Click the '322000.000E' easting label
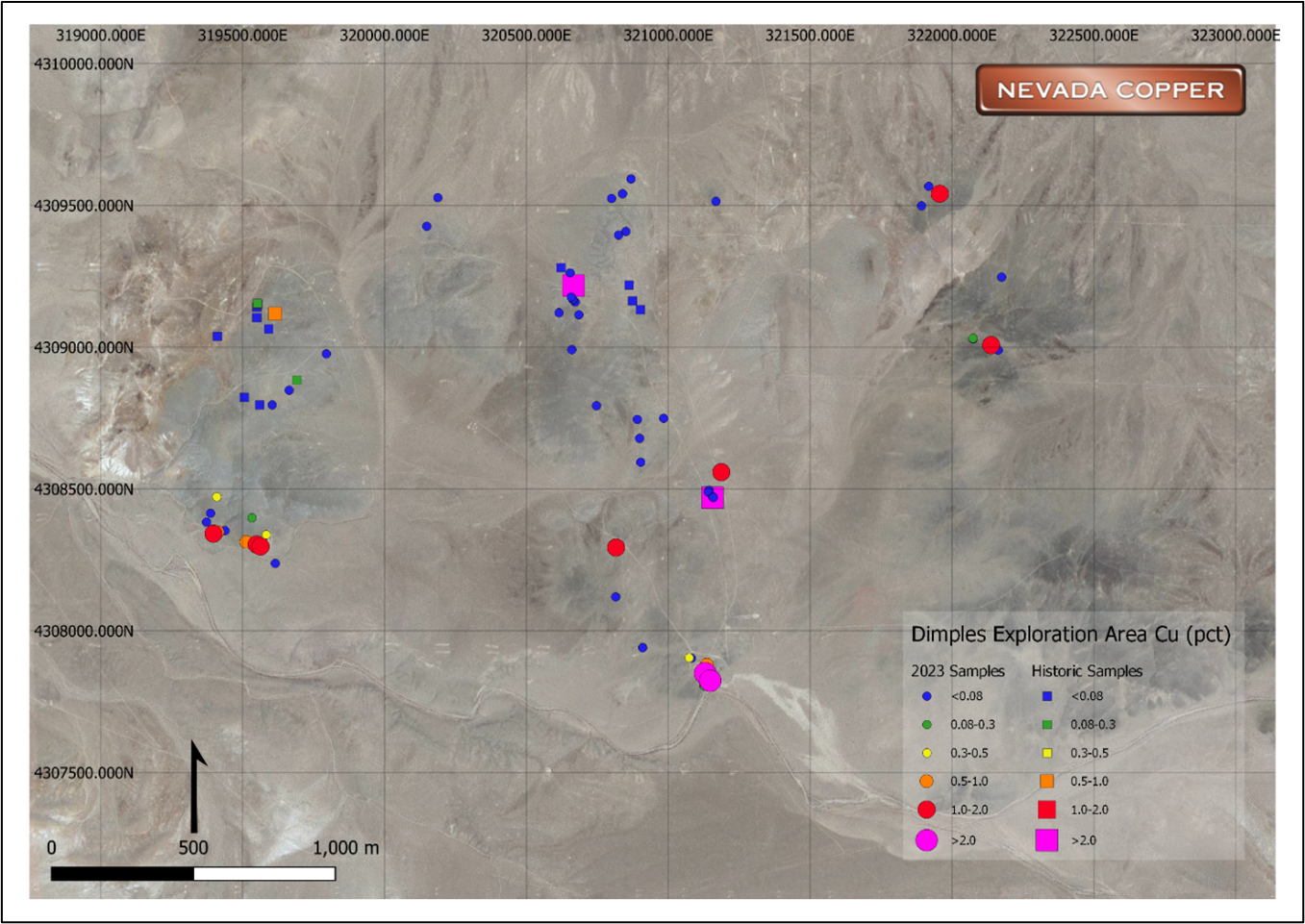This screenshot has height=924, width=1305. pyautogui.click(x=952, y=36)
